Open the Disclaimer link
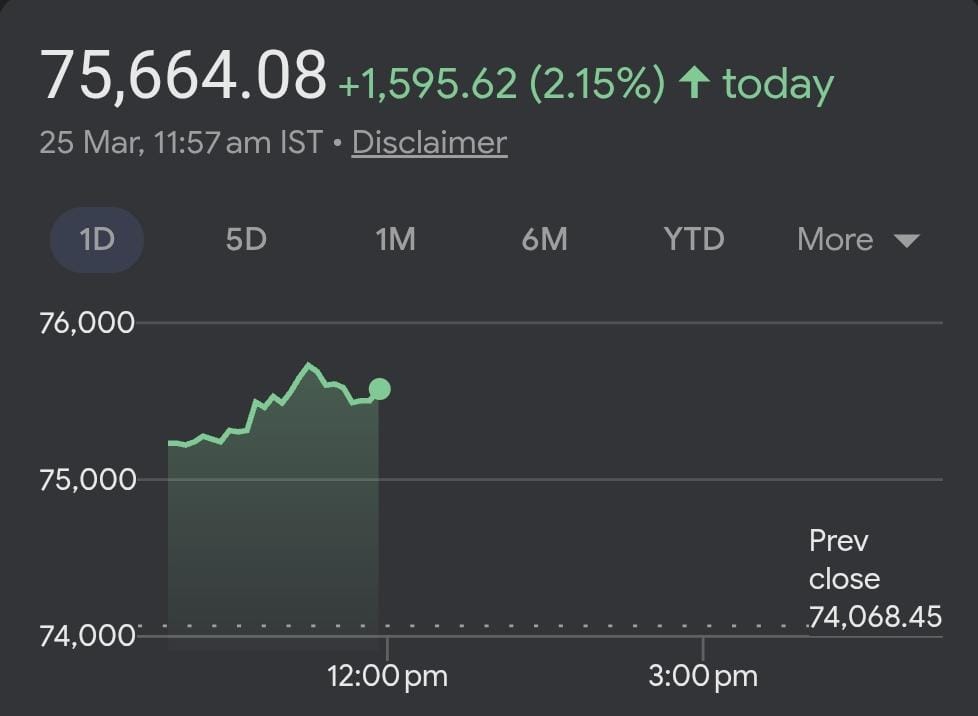 coord(429,143)
